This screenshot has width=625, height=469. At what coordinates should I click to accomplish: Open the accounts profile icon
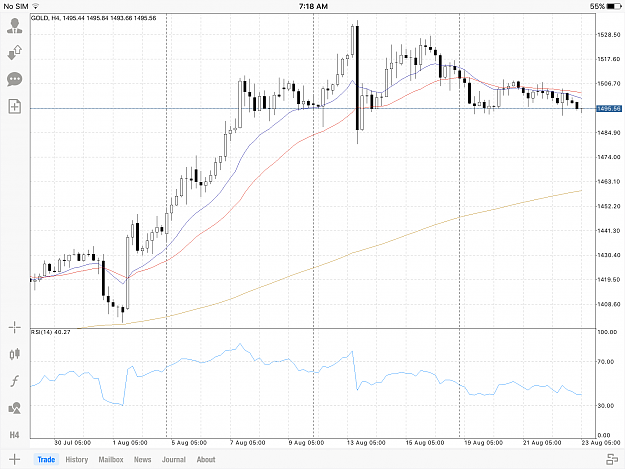coord(15,26)
